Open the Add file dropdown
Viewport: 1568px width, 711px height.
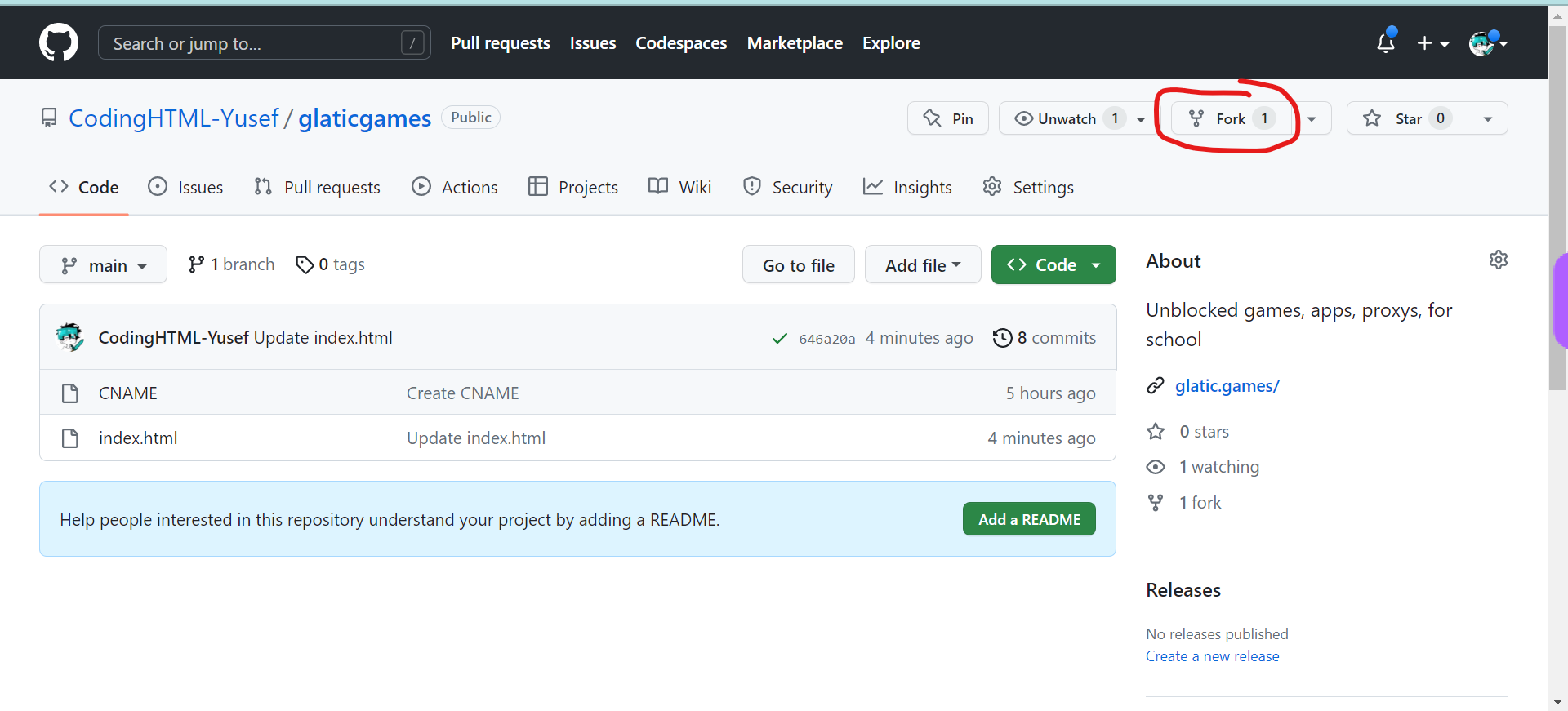pos(922,265)
